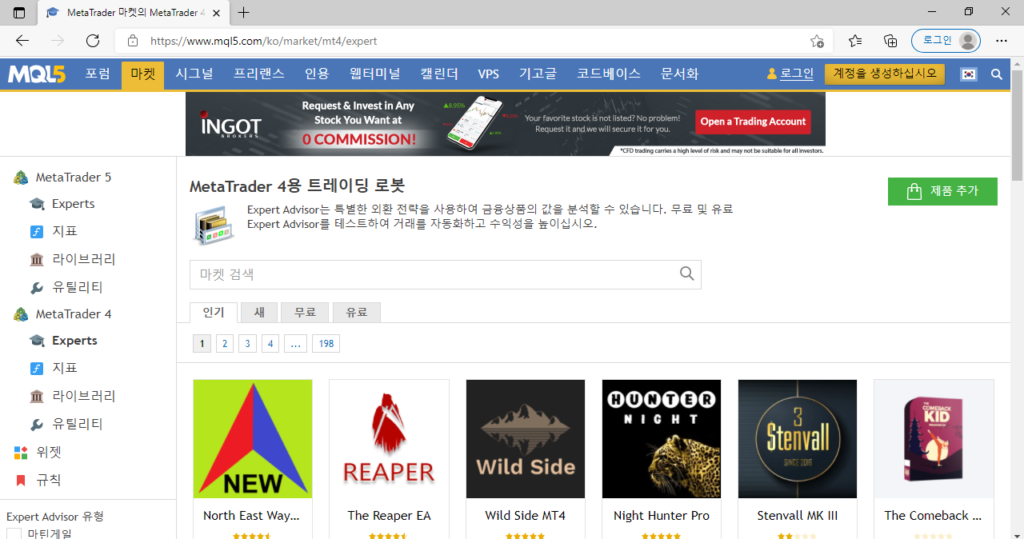Screen dimensions: 1024x539
Task: Open the North East Way product thumbnail
Action: [x=253, y=439]
